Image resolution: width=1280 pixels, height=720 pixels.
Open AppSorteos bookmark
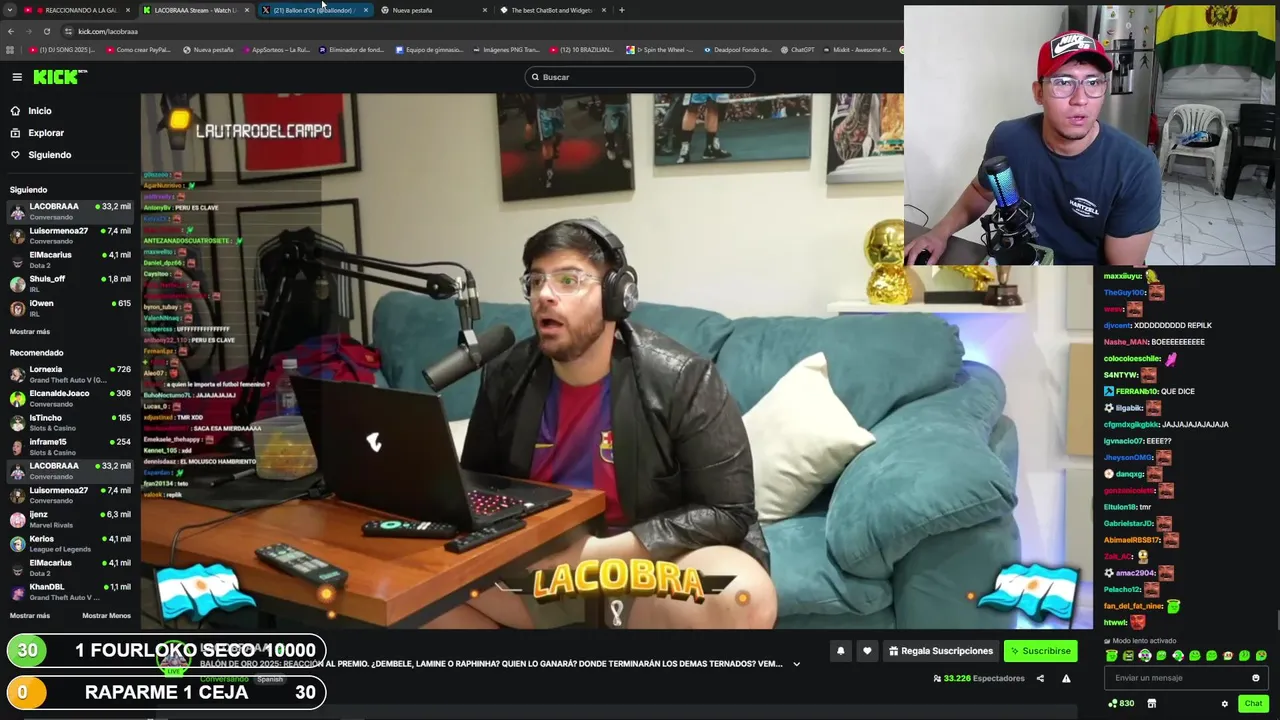point(276,50)
